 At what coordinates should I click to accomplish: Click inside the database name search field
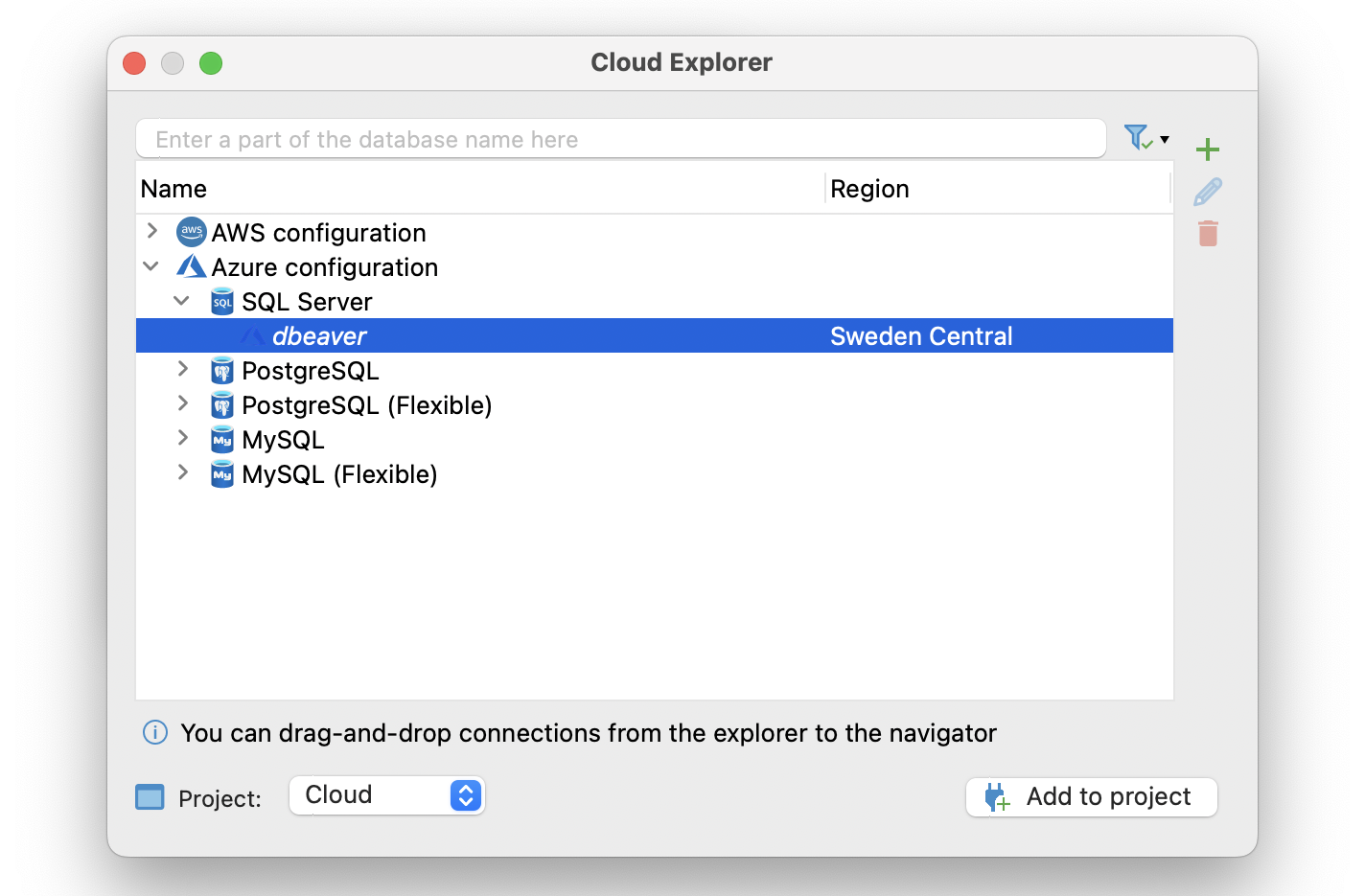click(x=575, y=138)
